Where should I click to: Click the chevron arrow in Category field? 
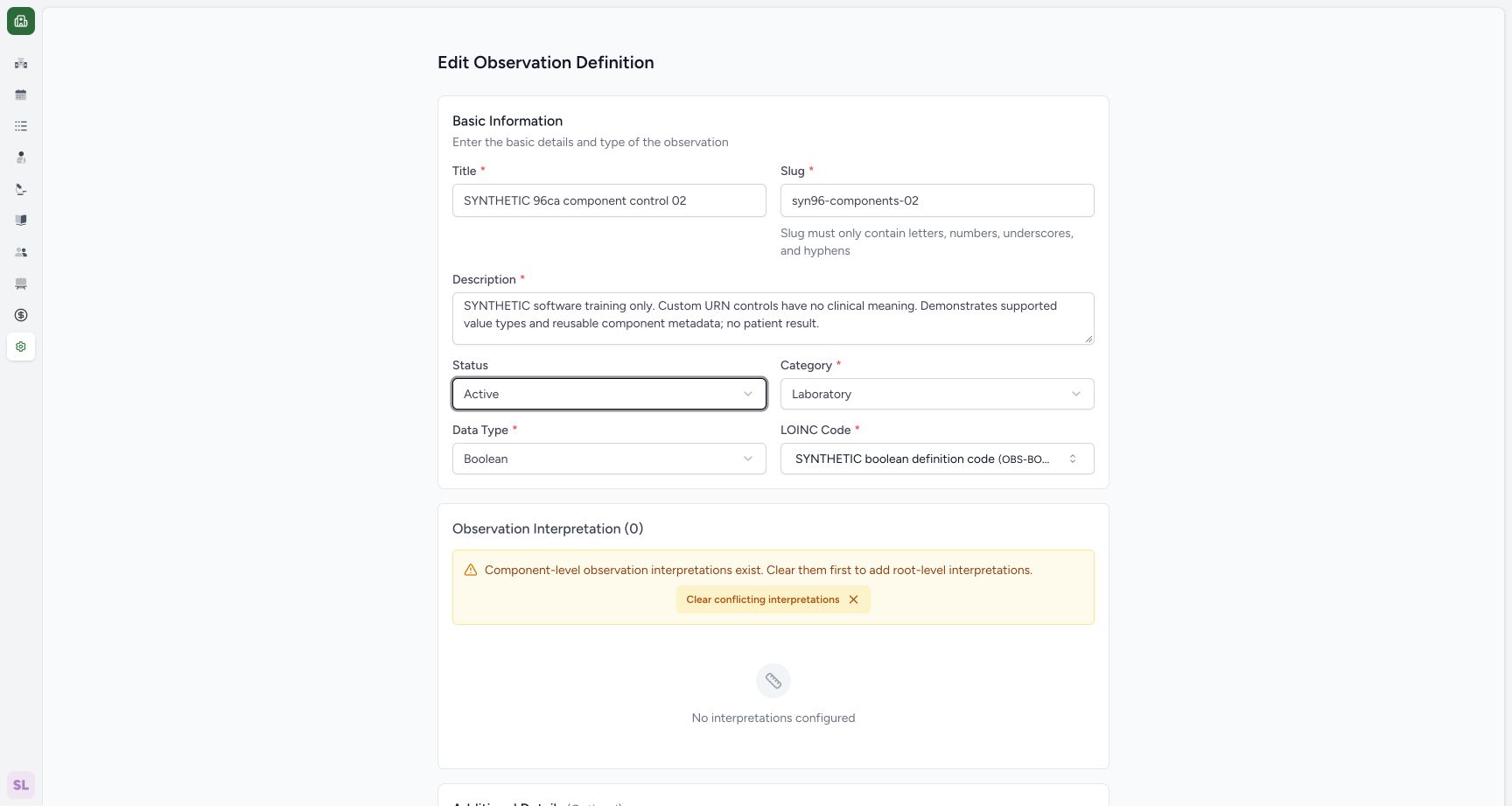coord(1076,394)
